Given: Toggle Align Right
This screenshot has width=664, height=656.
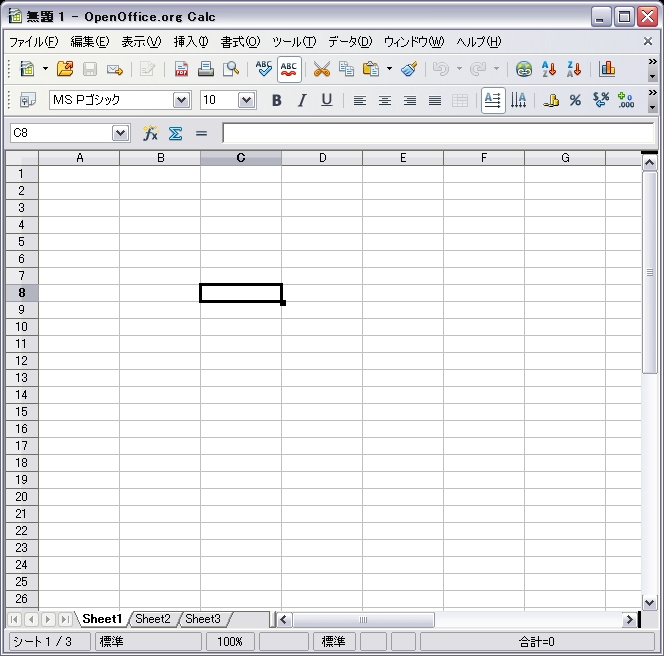Looking at the screenshot, I should (409, 100).
